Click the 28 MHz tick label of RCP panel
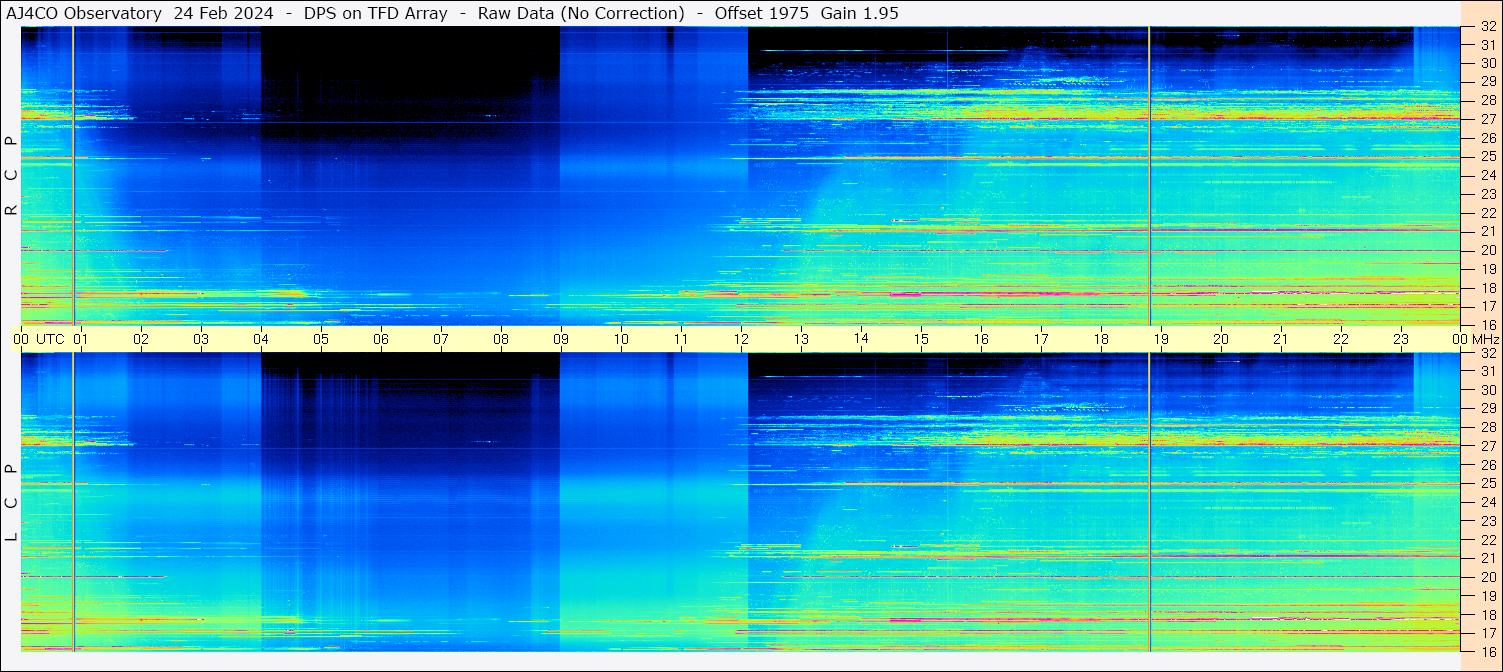Screen dimensions: 1503x672 tap(1488, 100)
